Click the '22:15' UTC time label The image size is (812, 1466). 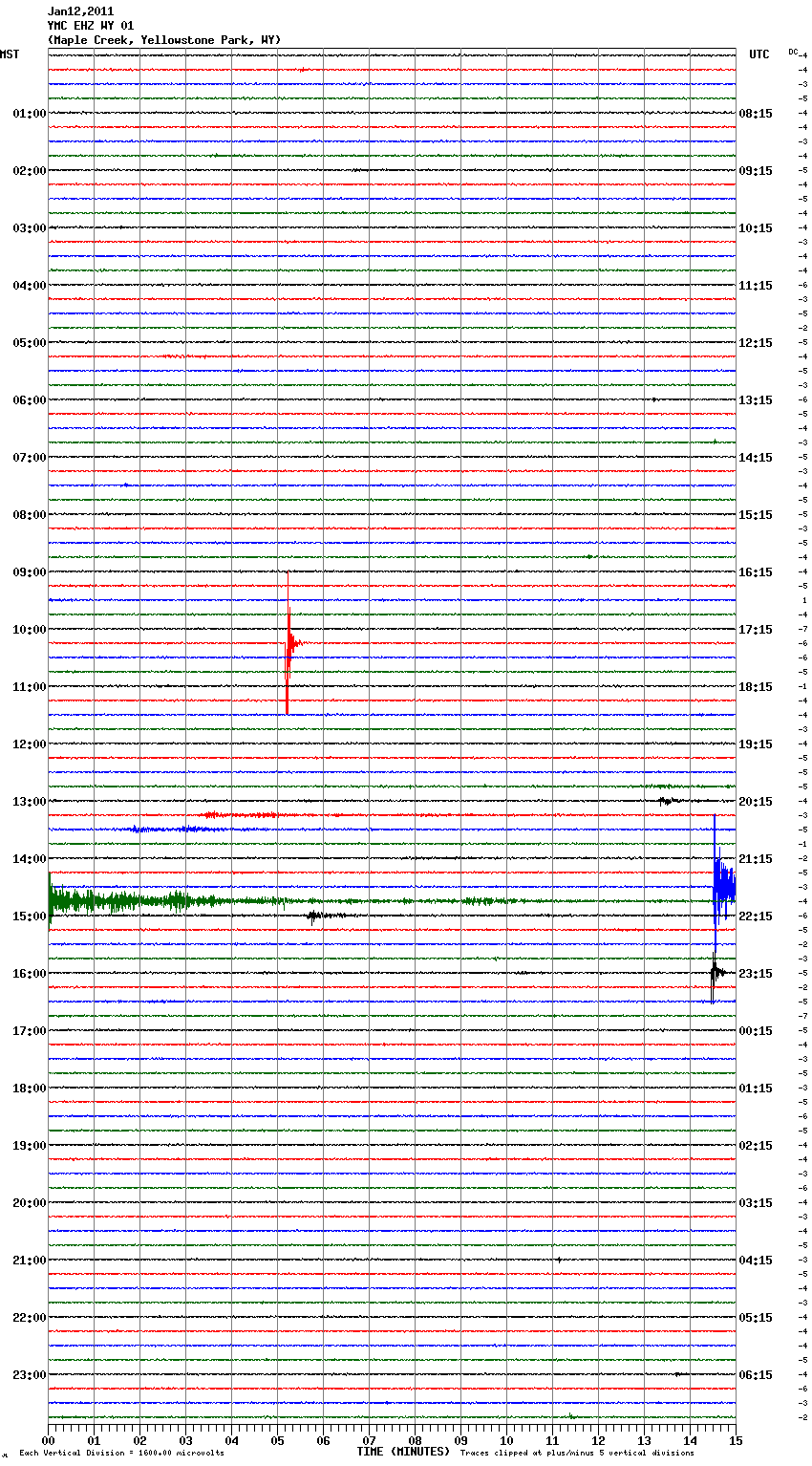click(756, 916)
